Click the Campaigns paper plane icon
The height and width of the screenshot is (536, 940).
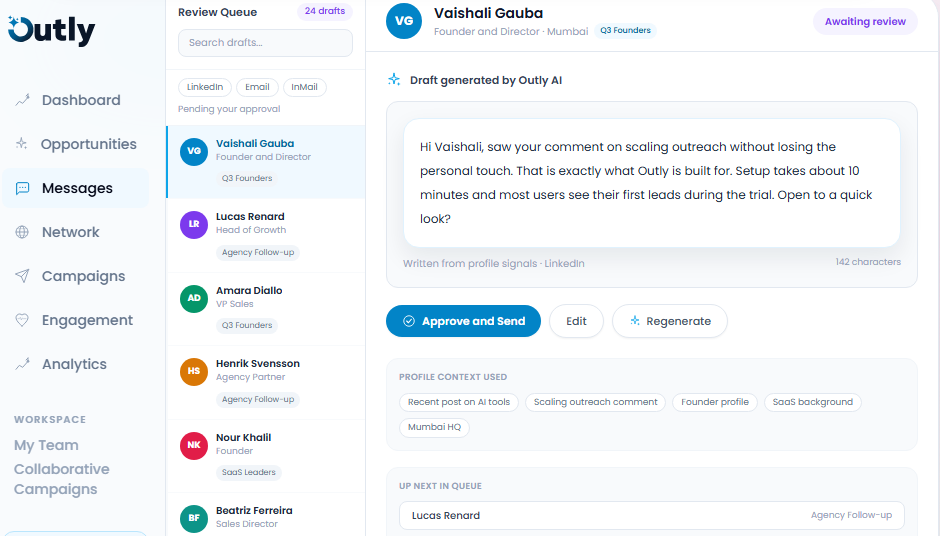click(x=22, y=276)
